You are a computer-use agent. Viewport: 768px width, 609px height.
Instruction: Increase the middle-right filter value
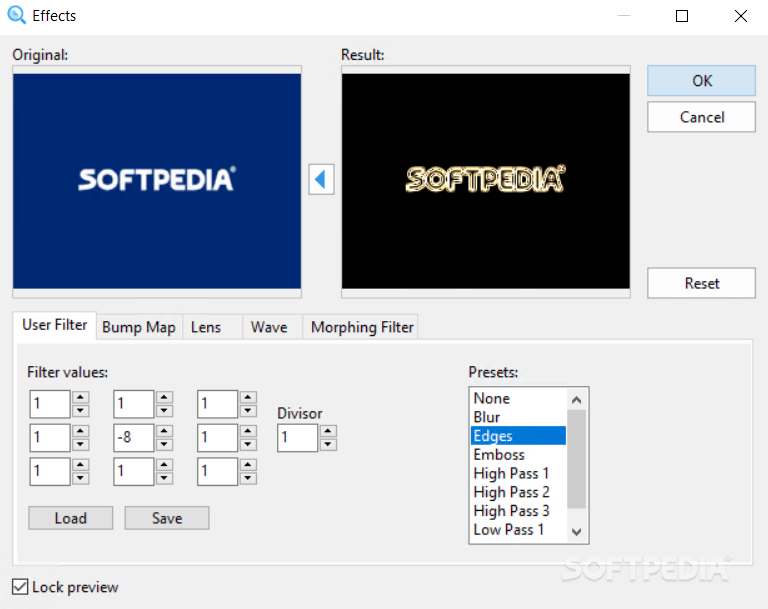(x=248, y=431)
